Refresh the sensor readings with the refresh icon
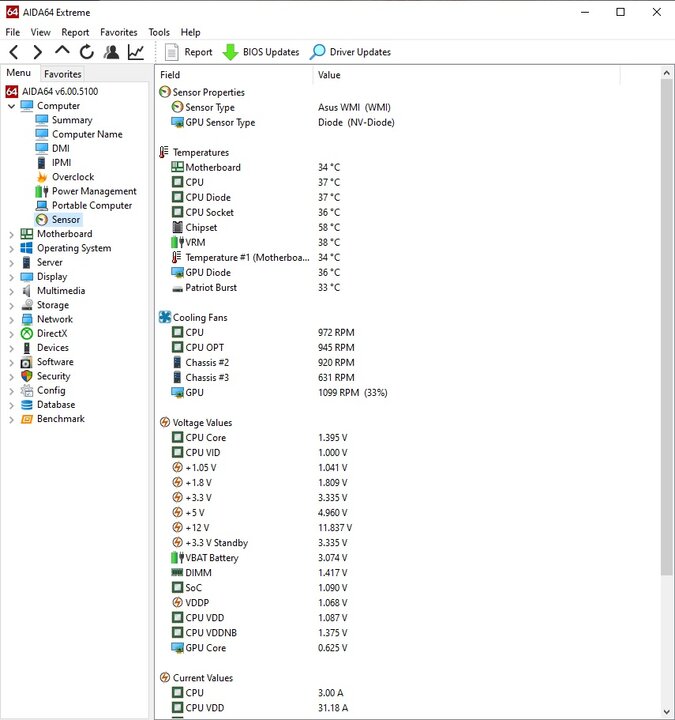 86,52
